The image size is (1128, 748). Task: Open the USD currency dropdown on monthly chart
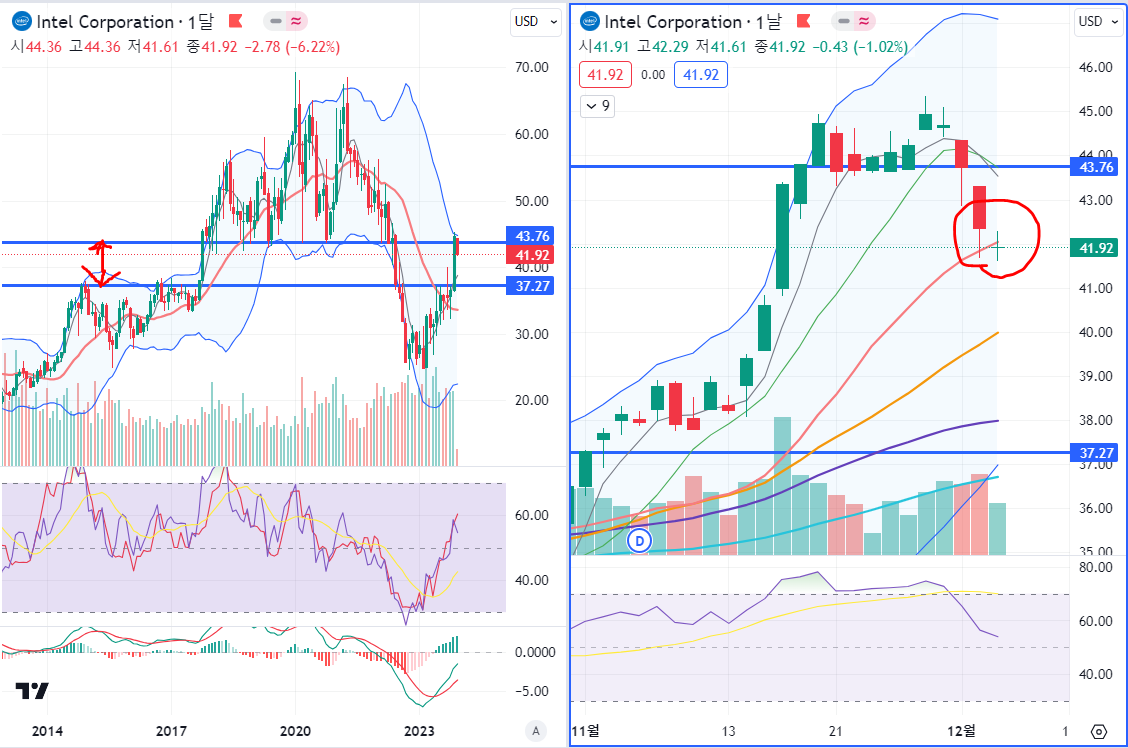[x=536, y=22]
